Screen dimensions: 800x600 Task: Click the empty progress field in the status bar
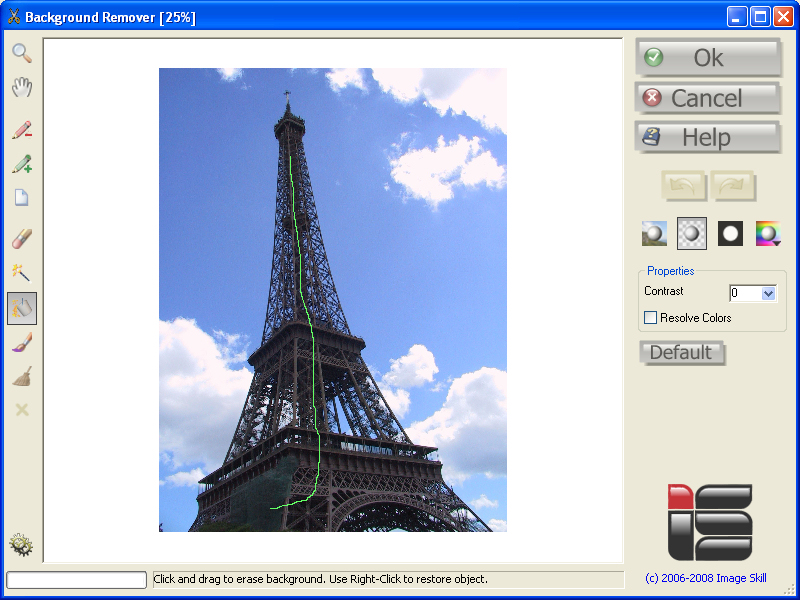(x=77, y=580)
